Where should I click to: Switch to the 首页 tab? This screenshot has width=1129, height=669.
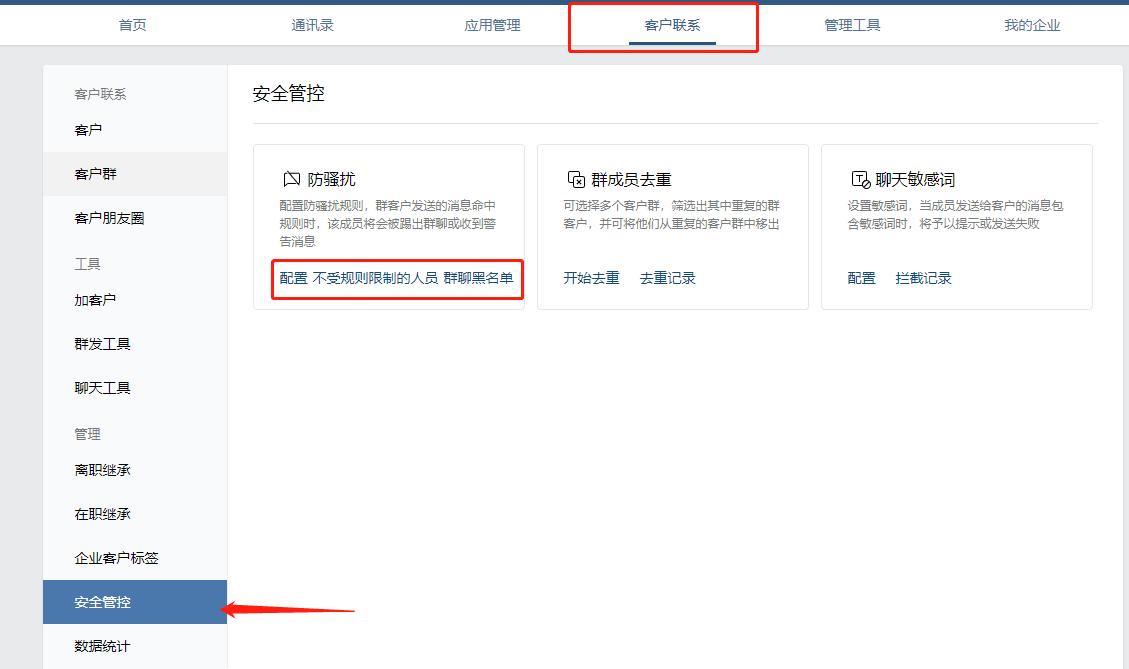132,25
